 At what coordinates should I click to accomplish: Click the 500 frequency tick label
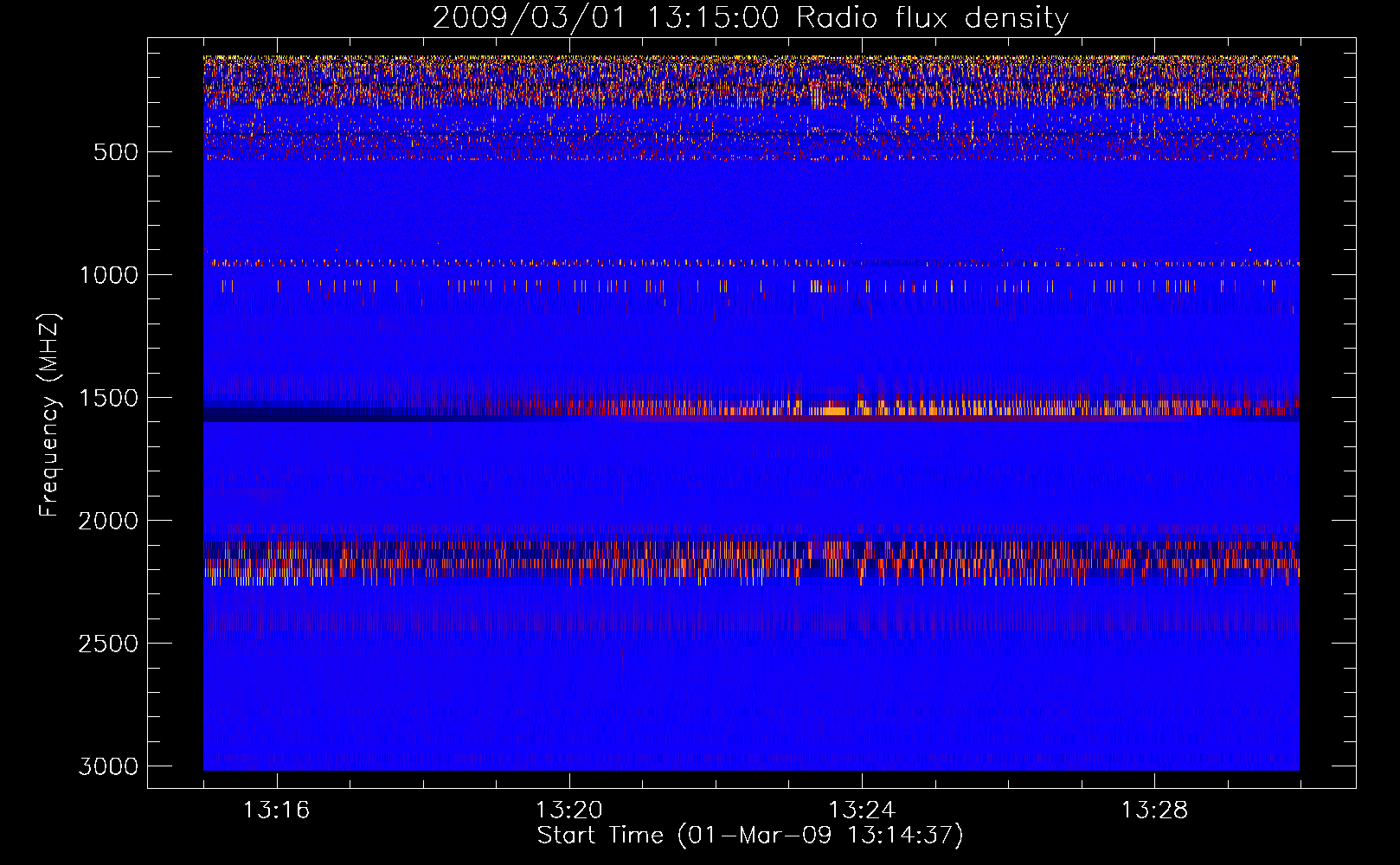click(116, 152)
